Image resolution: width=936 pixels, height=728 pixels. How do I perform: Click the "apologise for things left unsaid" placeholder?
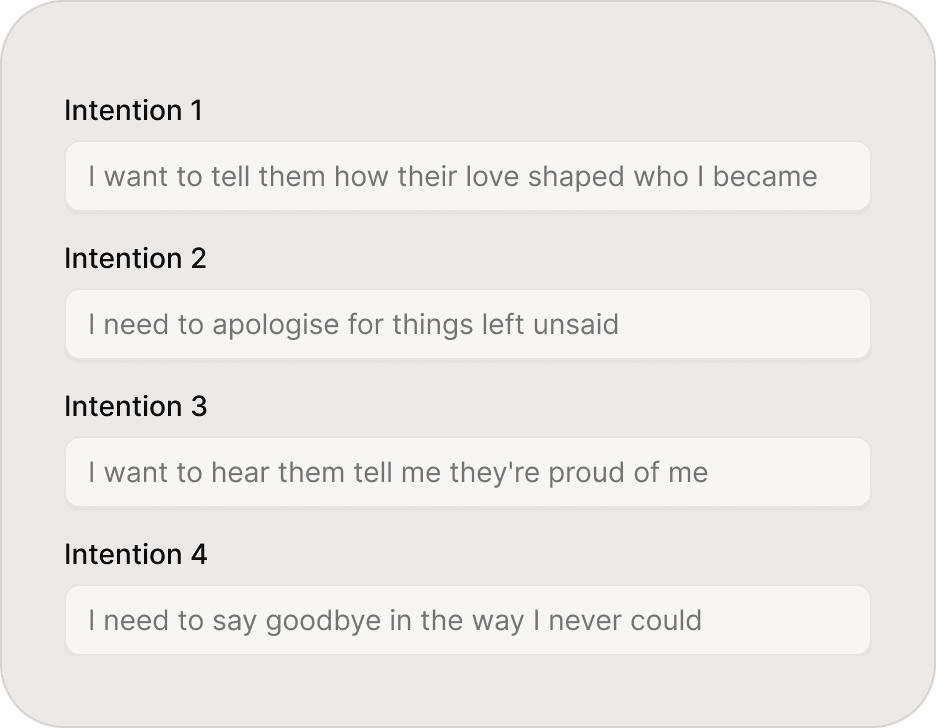[x=415, y=325]
